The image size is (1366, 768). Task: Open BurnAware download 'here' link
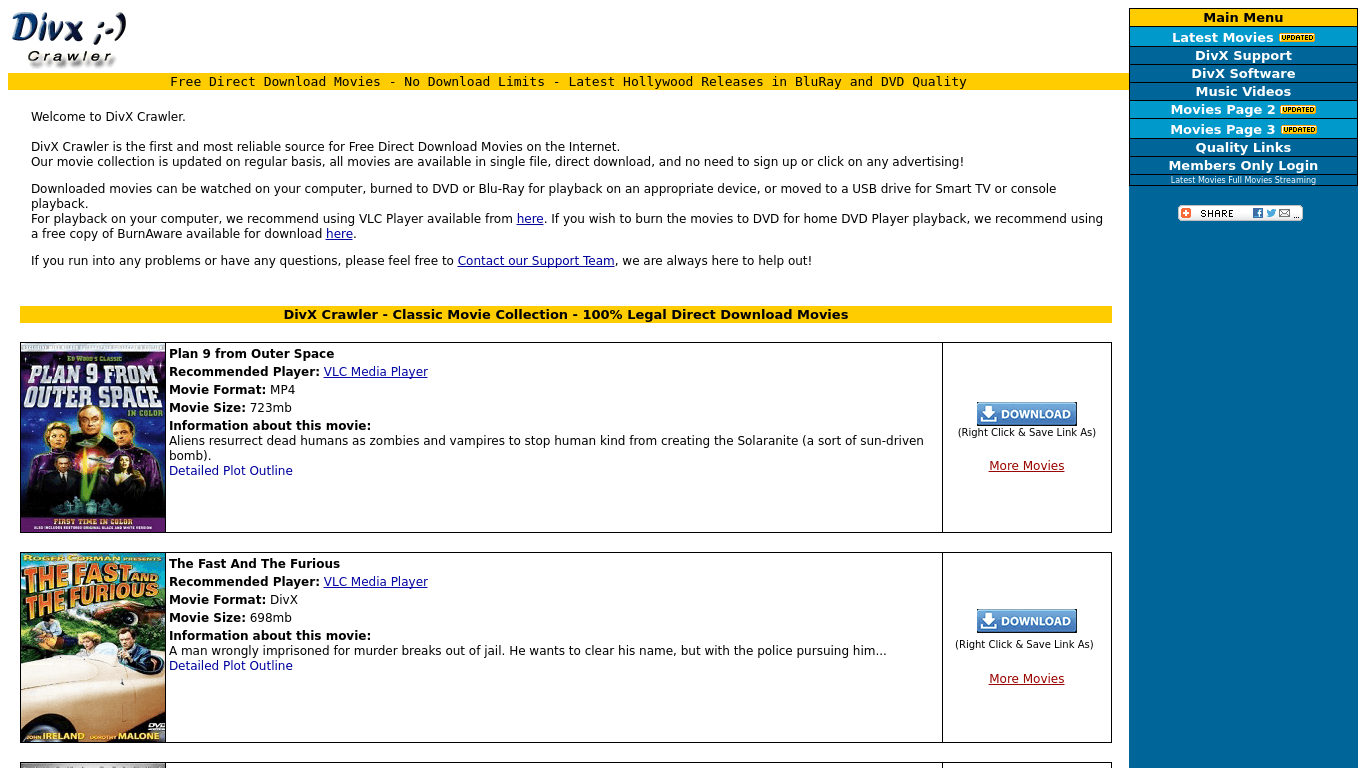(x=339, y=234)
